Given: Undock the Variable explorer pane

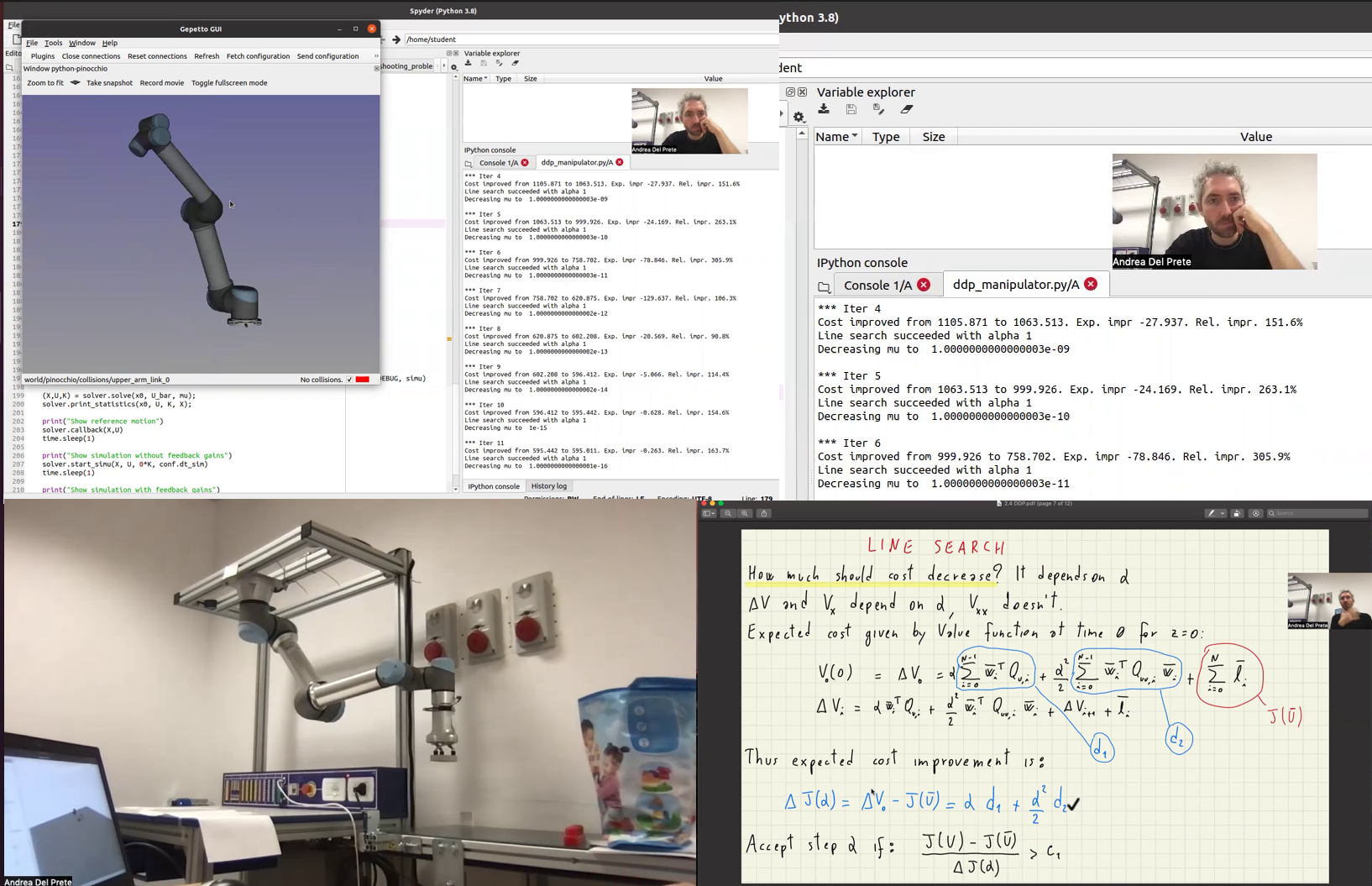Looking at the screenshot, I should coord(791,92).
